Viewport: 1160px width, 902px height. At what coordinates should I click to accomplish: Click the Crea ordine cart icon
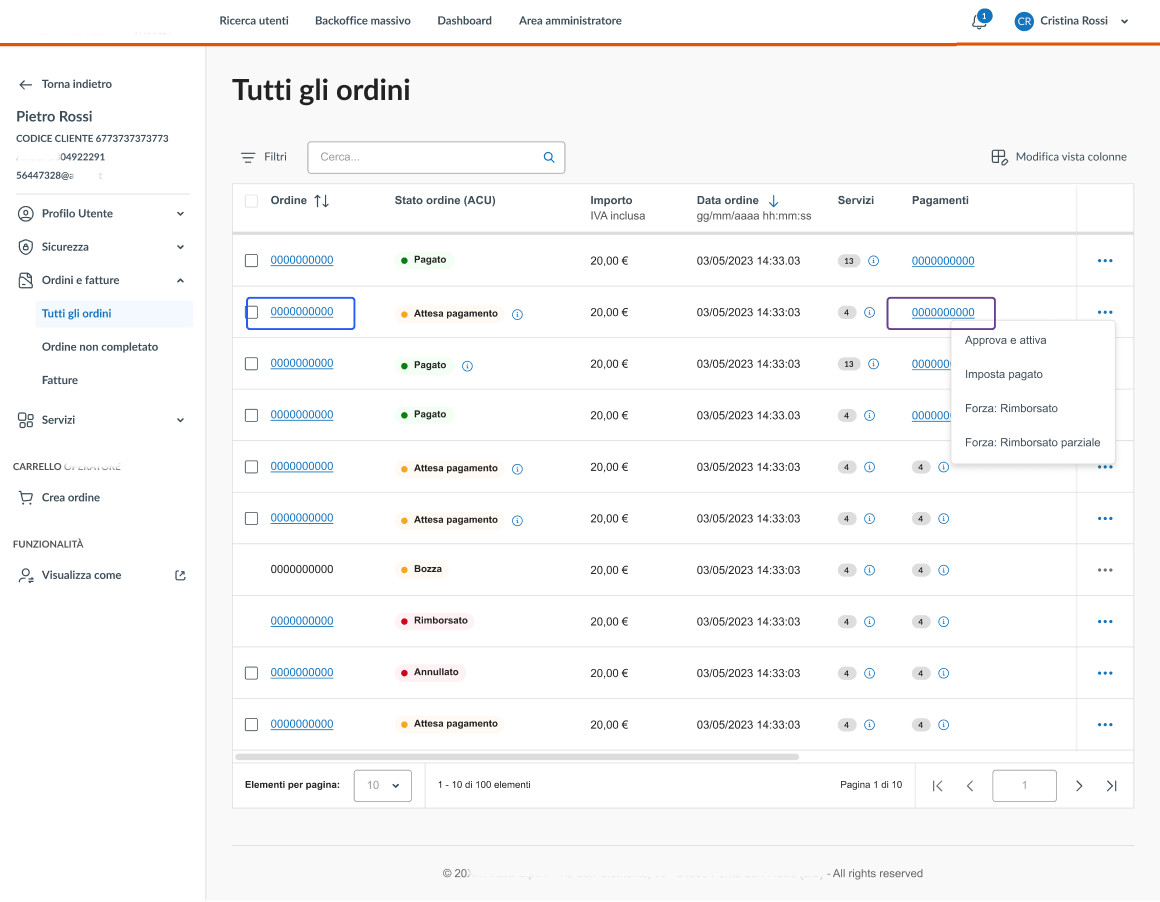(x=26, y=498)
